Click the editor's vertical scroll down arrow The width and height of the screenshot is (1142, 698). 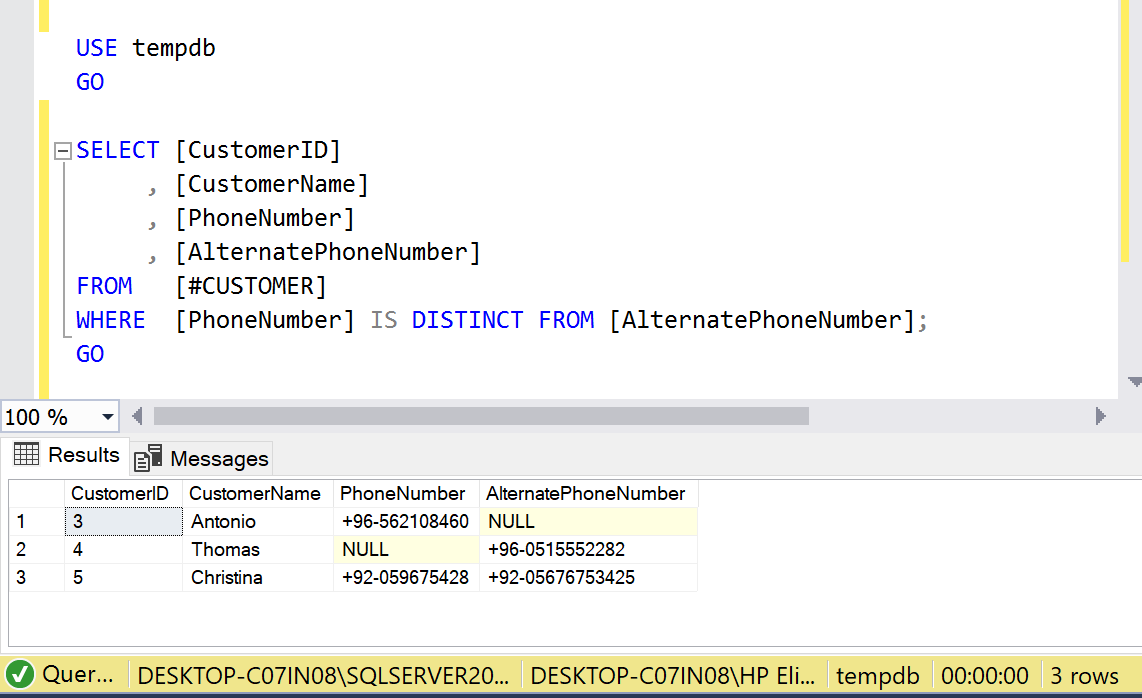pos(1133,382)
